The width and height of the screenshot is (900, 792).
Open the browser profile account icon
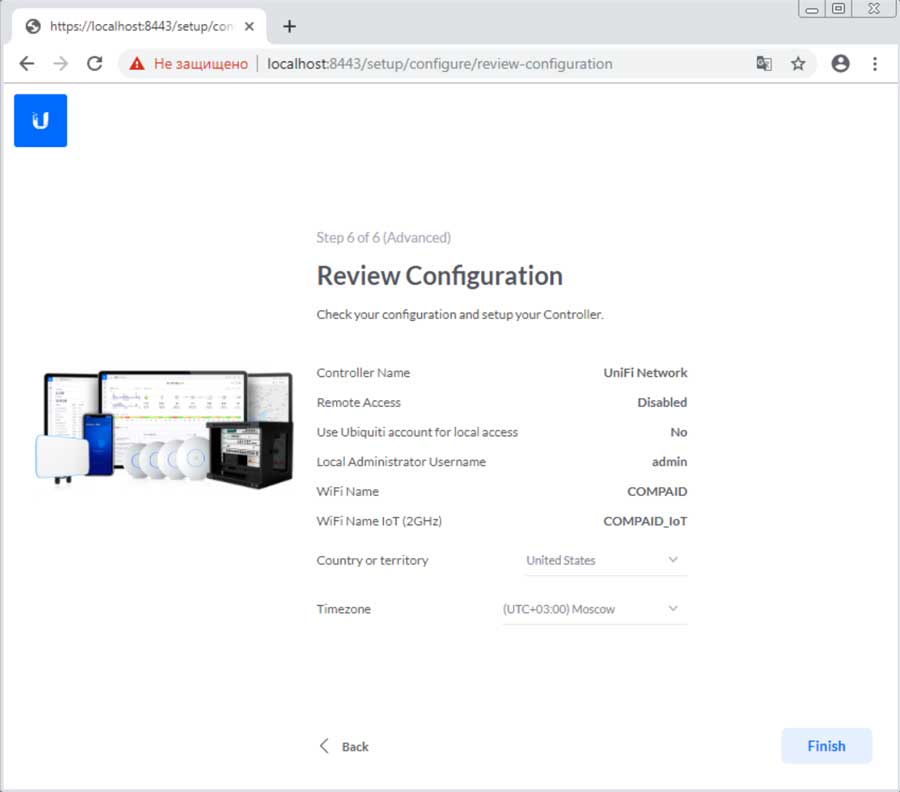(840, 63)
